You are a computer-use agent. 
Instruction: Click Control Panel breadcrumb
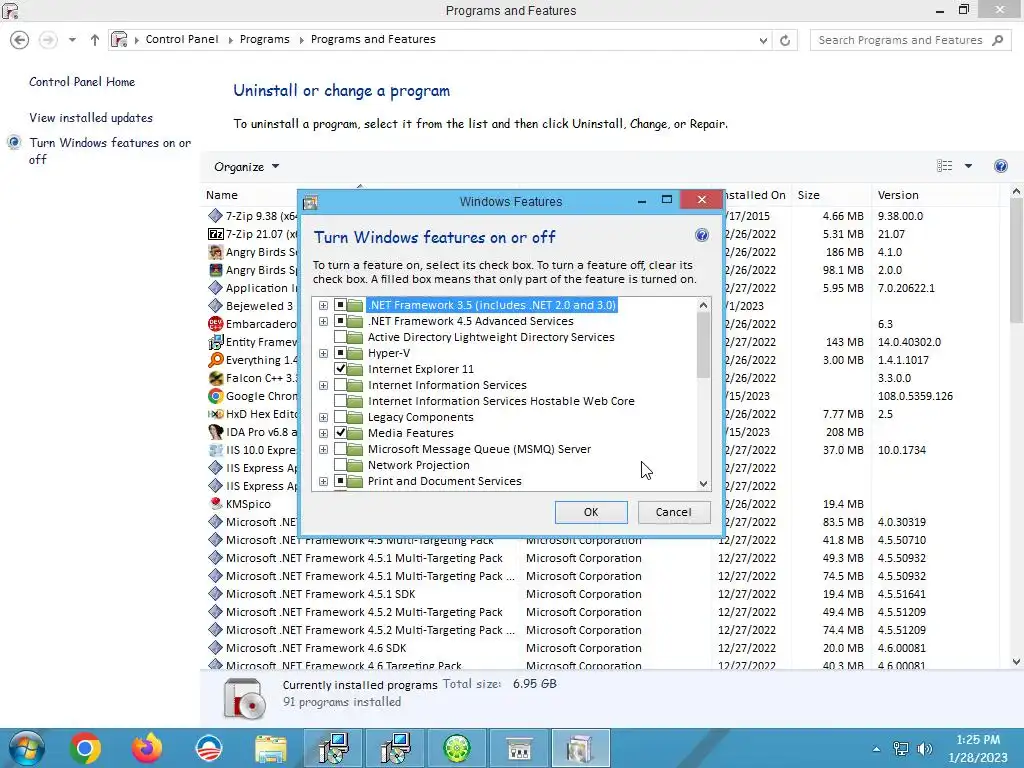pos(182,39)
